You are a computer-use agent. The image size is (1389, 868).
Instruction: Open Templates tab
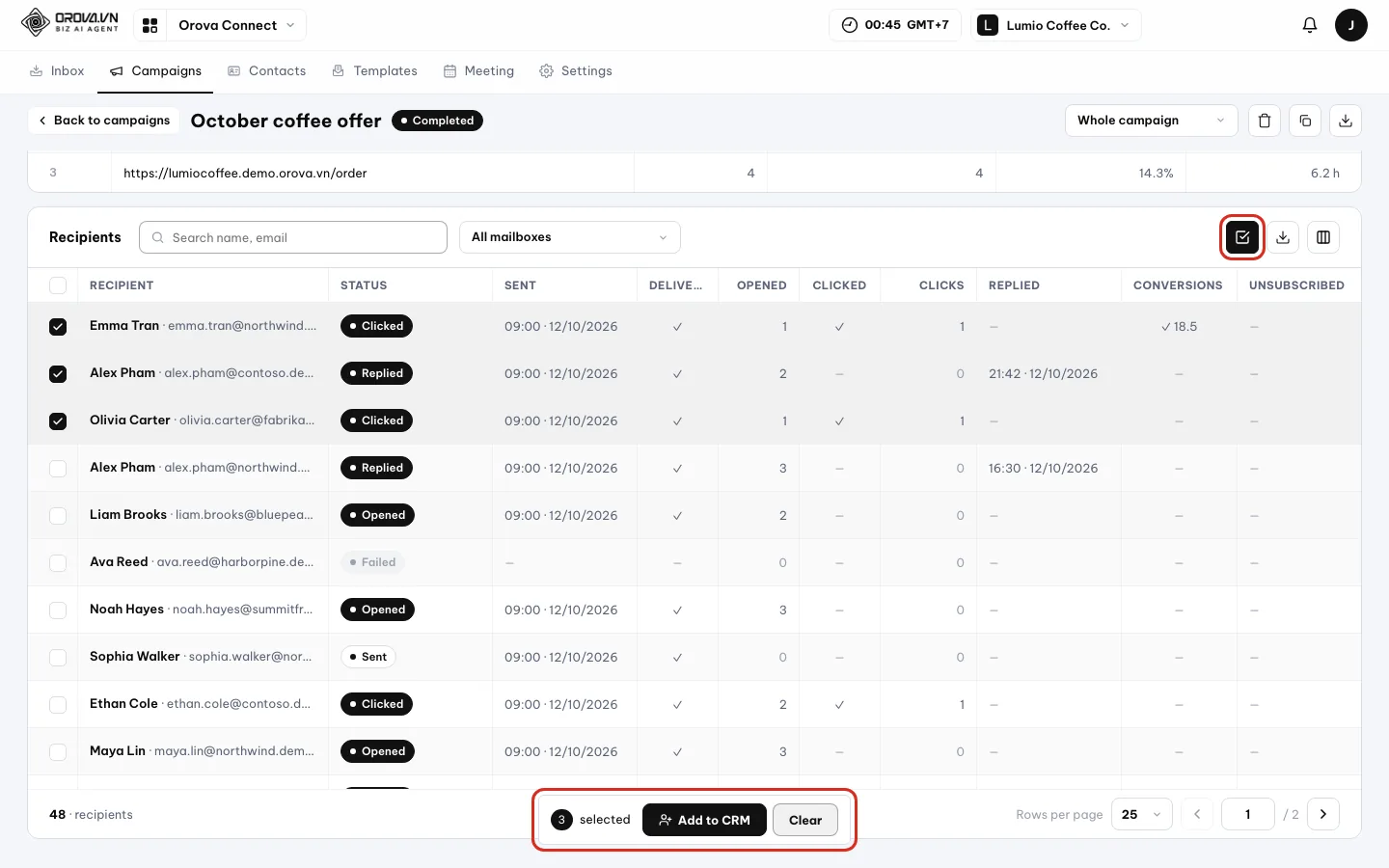(374, 71)
